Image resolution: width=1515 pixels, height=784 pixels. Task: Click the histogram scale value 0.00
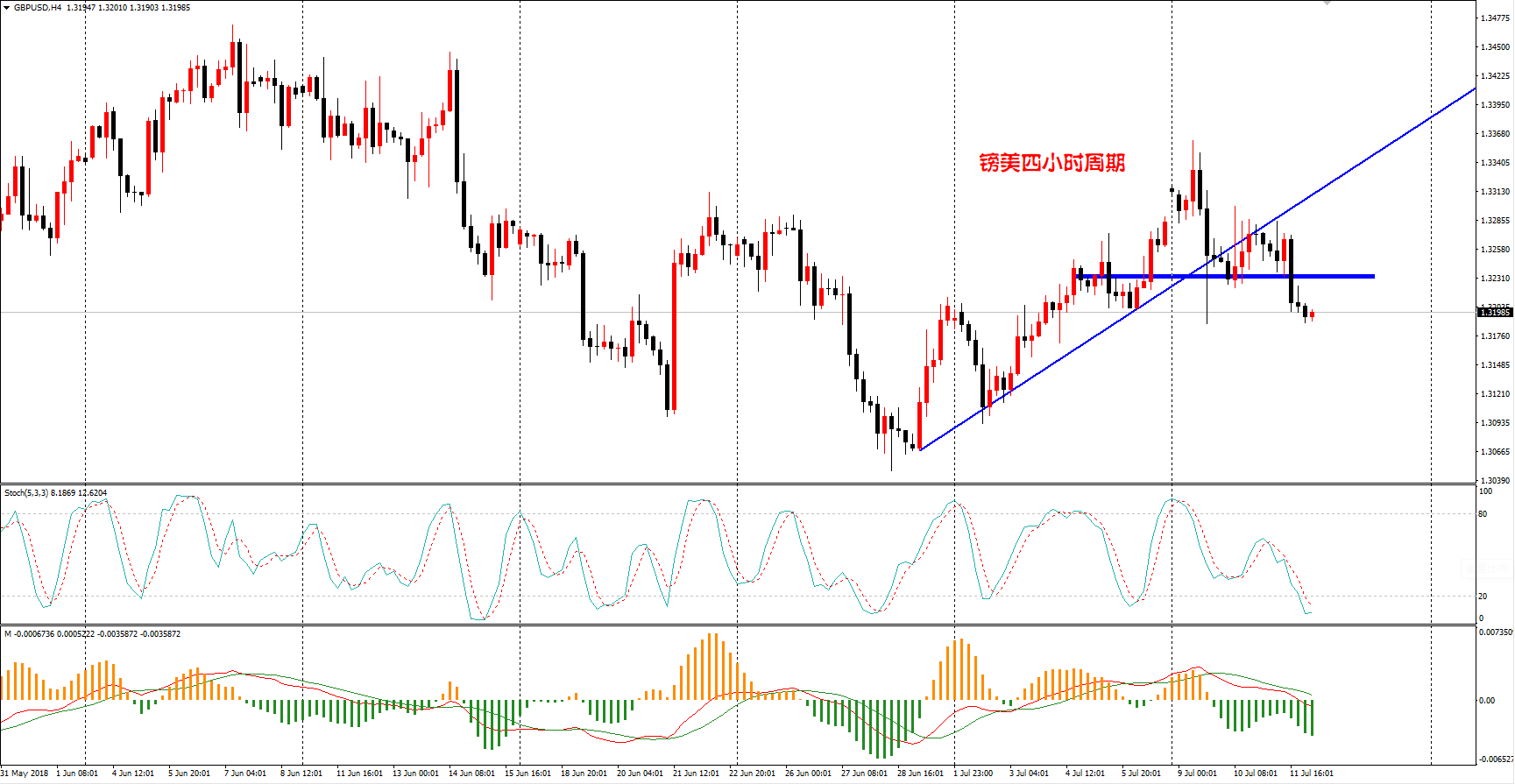(1487, 701)
